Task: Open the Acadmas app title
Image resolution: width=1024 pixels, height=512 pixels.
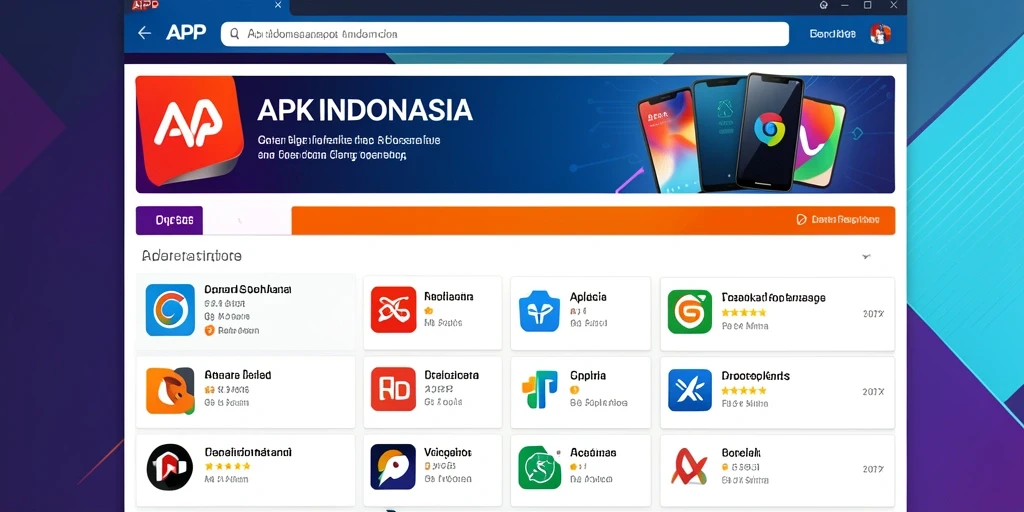Action: coord(593,452)
